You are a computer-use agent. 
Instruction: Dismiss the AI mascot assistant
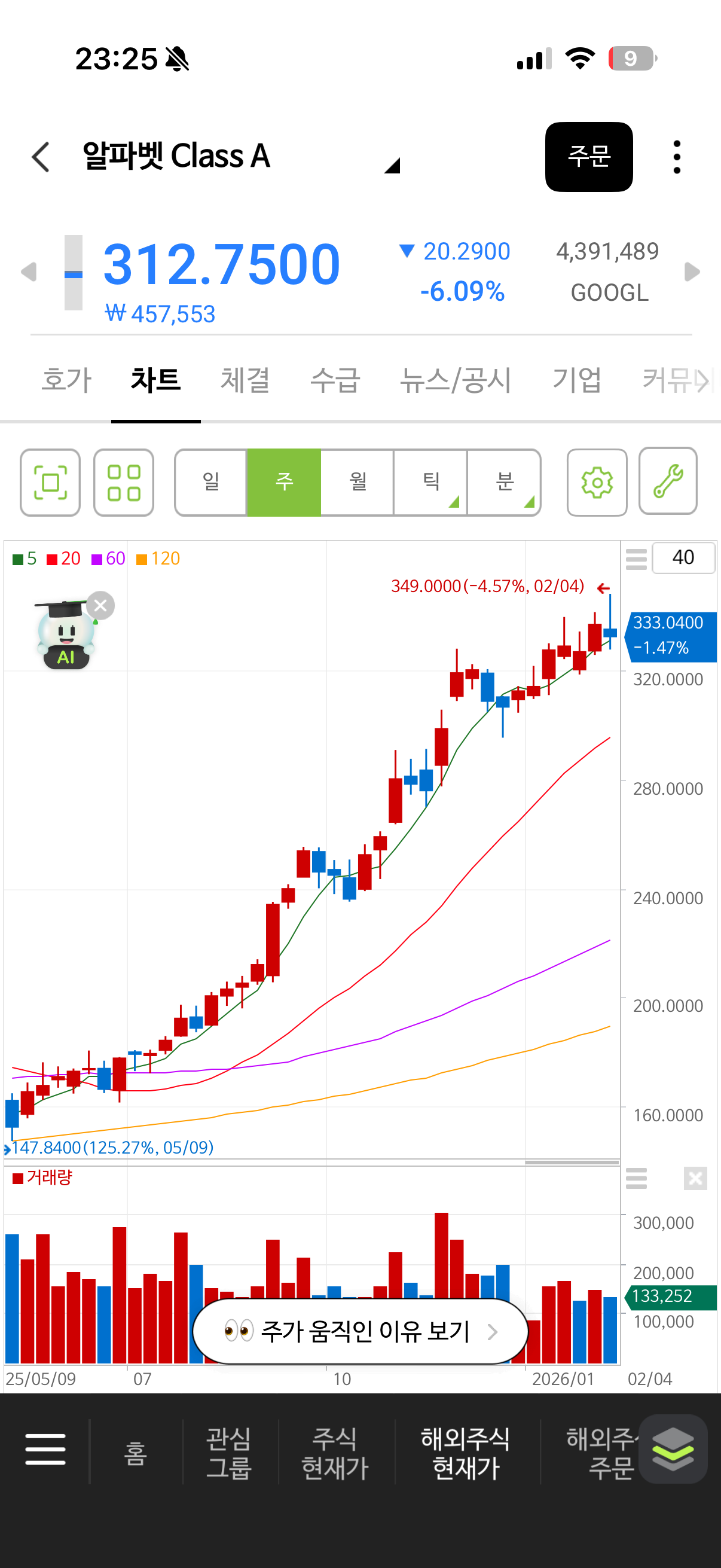[x=101, y=605]
